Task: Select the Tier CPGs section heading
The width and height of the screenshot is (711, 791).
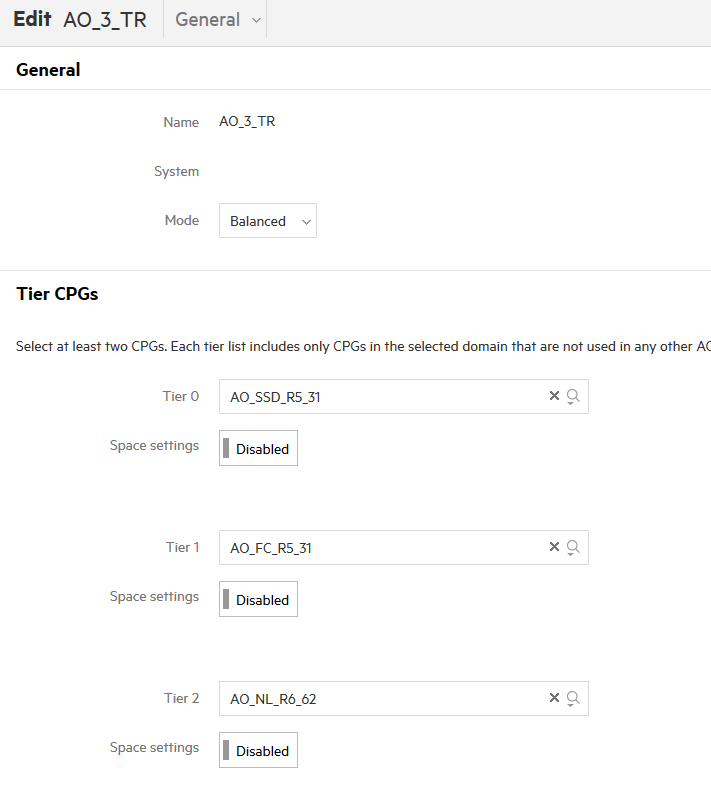Action: coord(57,294)
